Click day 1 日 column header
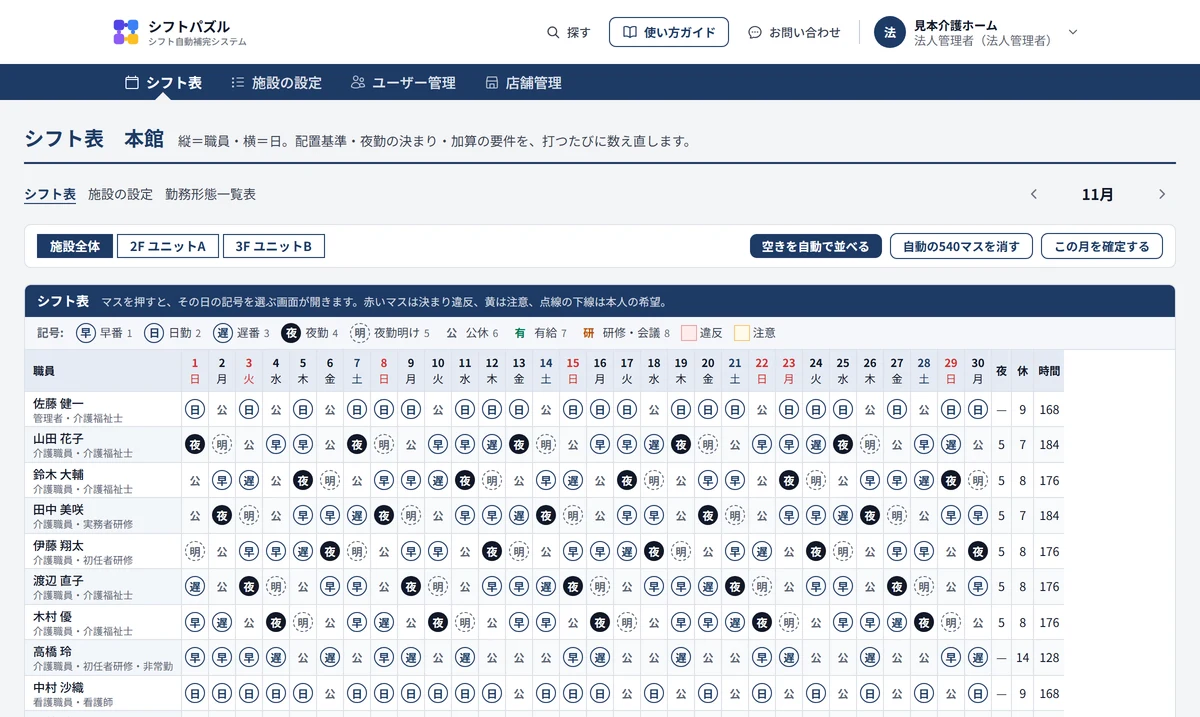1200x717 pixels. pos(195,371)
